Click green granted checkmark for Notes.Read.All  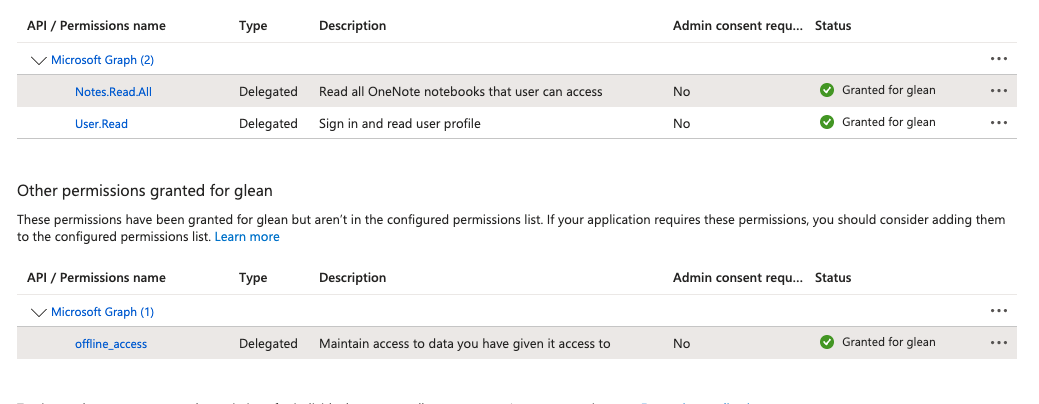pyautogui.click(x=827, y=90)
